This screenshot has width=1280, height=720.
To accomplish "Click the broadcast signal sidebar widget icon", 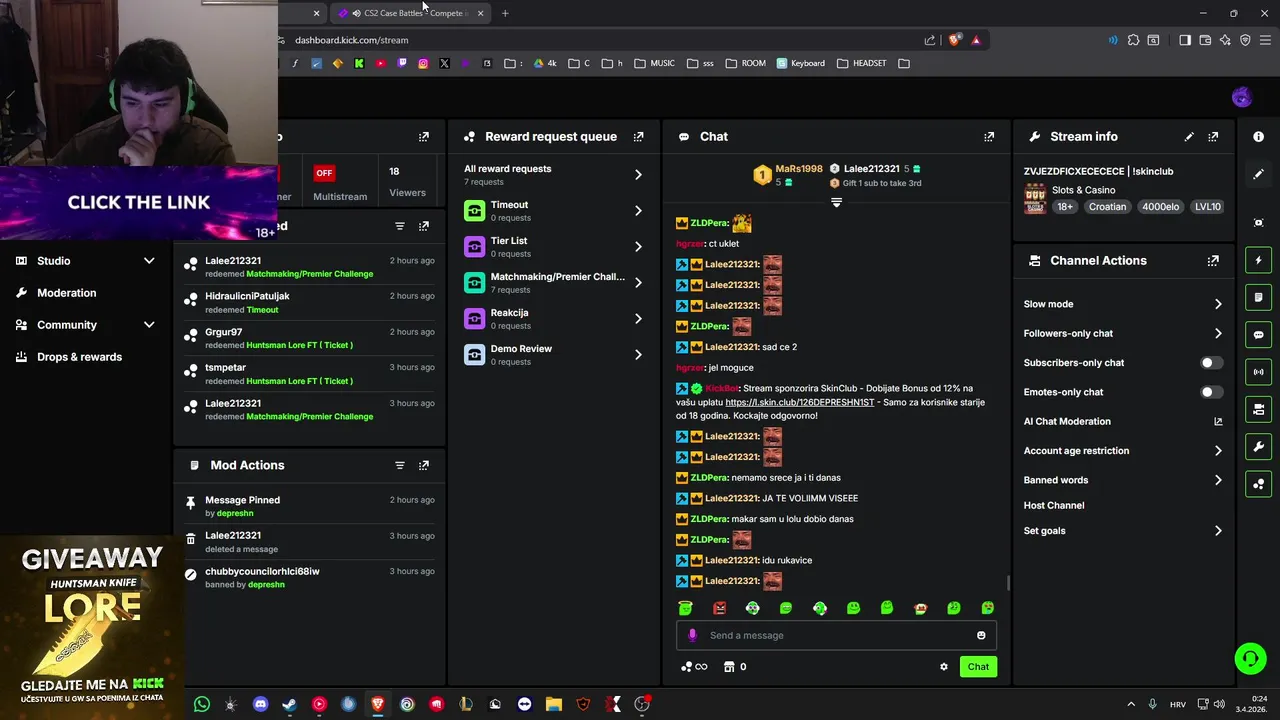I will click(x=1258, y=372).
